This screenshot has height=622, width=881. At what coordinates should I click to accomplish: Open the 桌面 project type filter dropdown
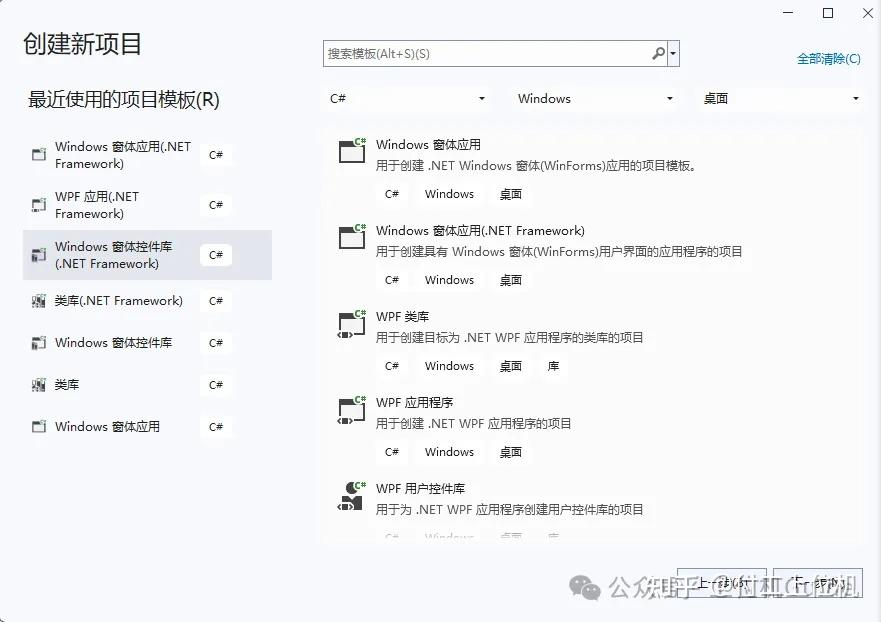point(781,98)
